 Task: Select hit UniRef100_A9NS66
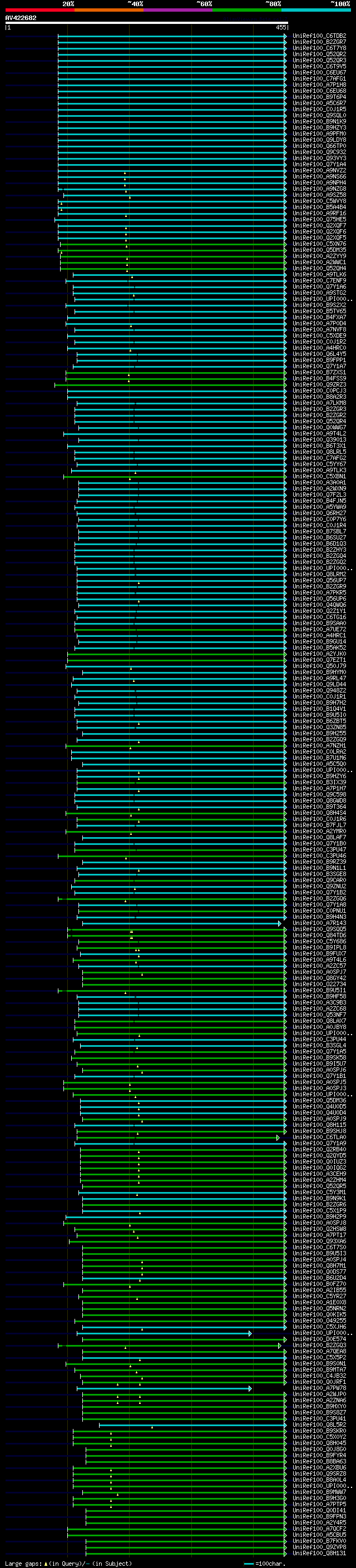[319, 176]
